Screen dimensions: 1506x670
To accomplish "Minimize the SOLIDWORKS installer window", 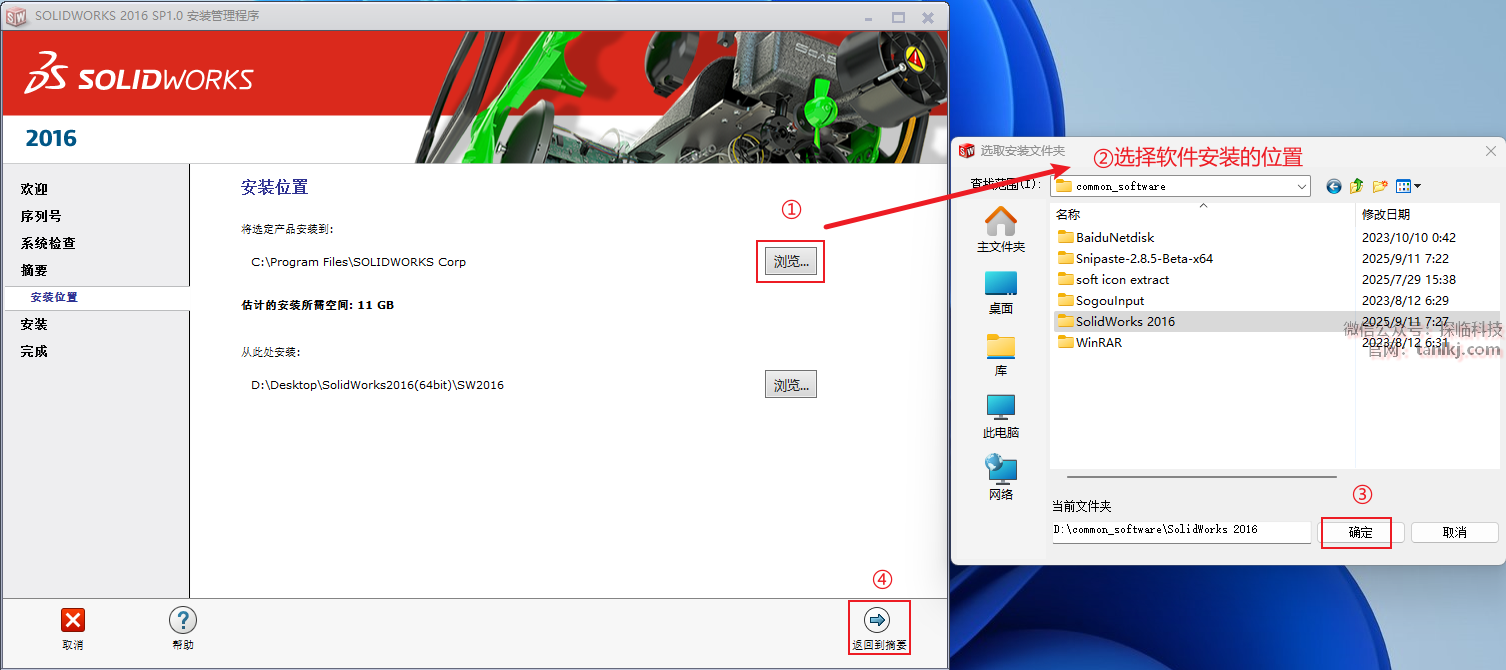I will 868,17.
